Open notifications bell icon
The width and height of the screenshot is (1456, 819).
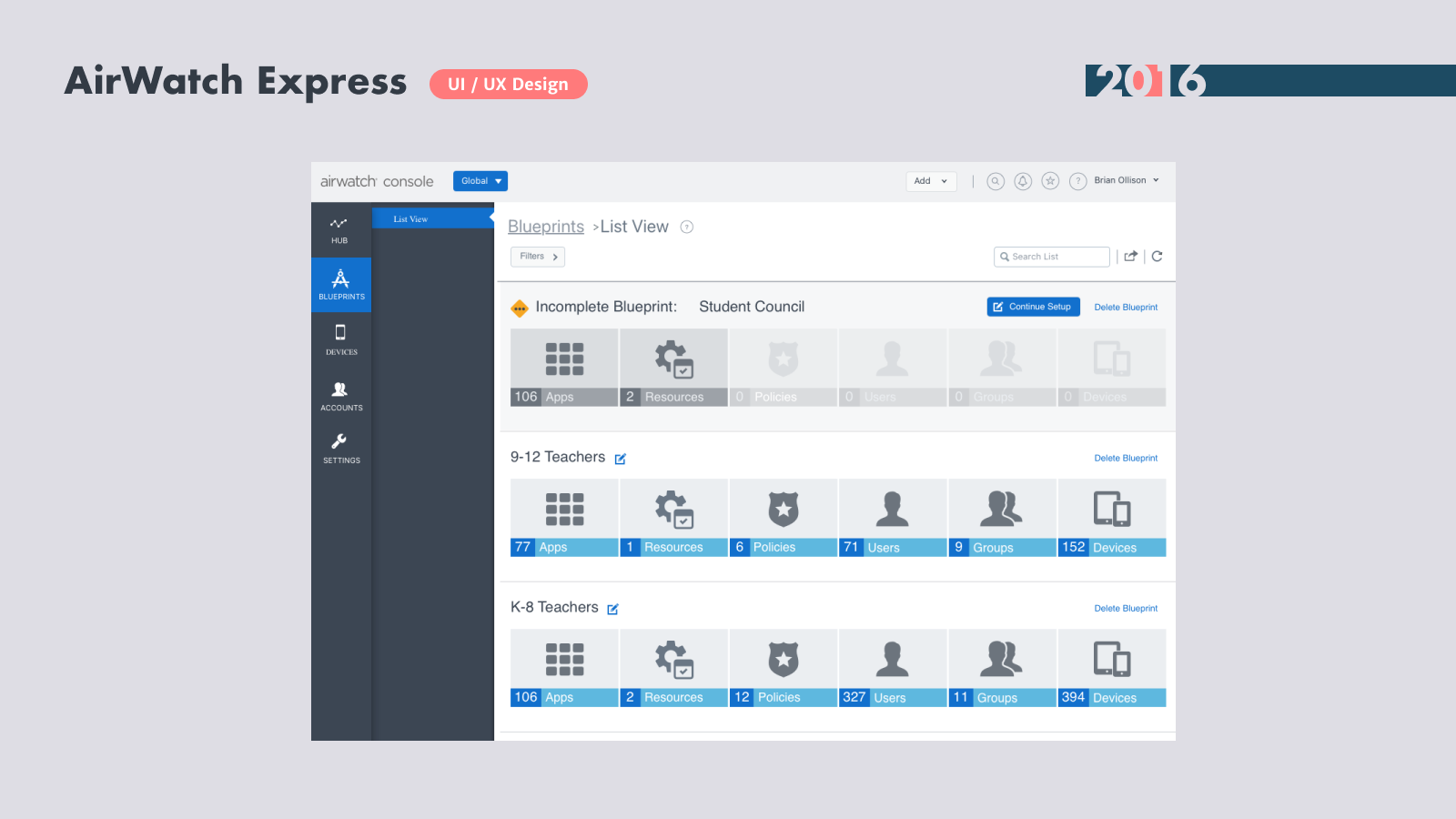point(1023,181)
